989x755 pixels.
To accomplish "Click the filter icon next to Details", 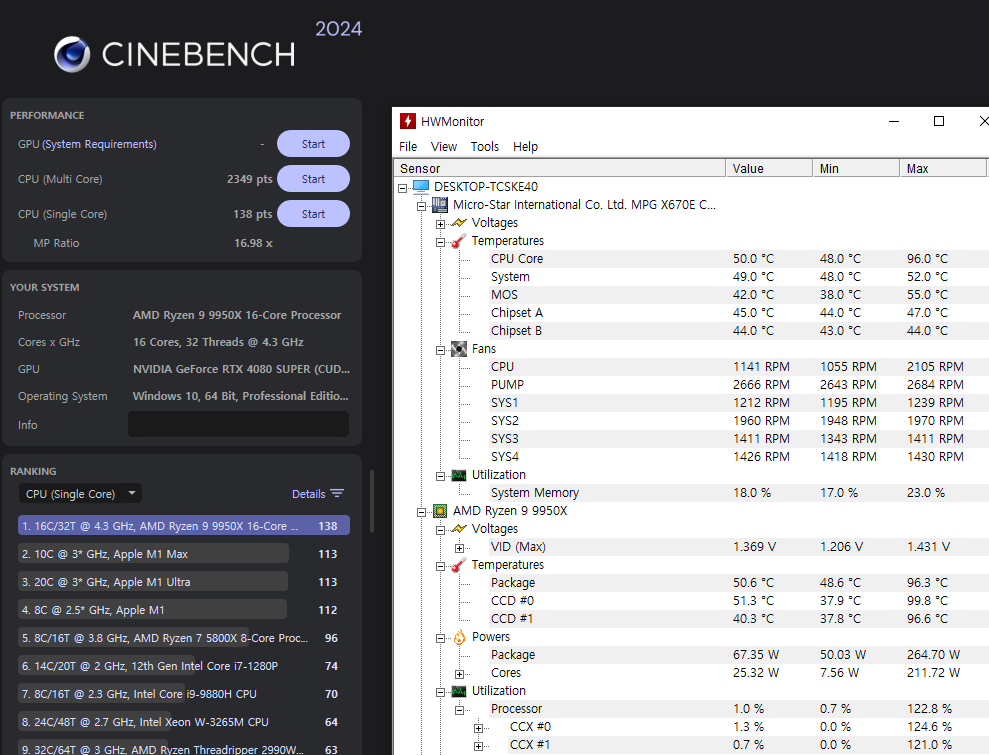I will [337, 493].
